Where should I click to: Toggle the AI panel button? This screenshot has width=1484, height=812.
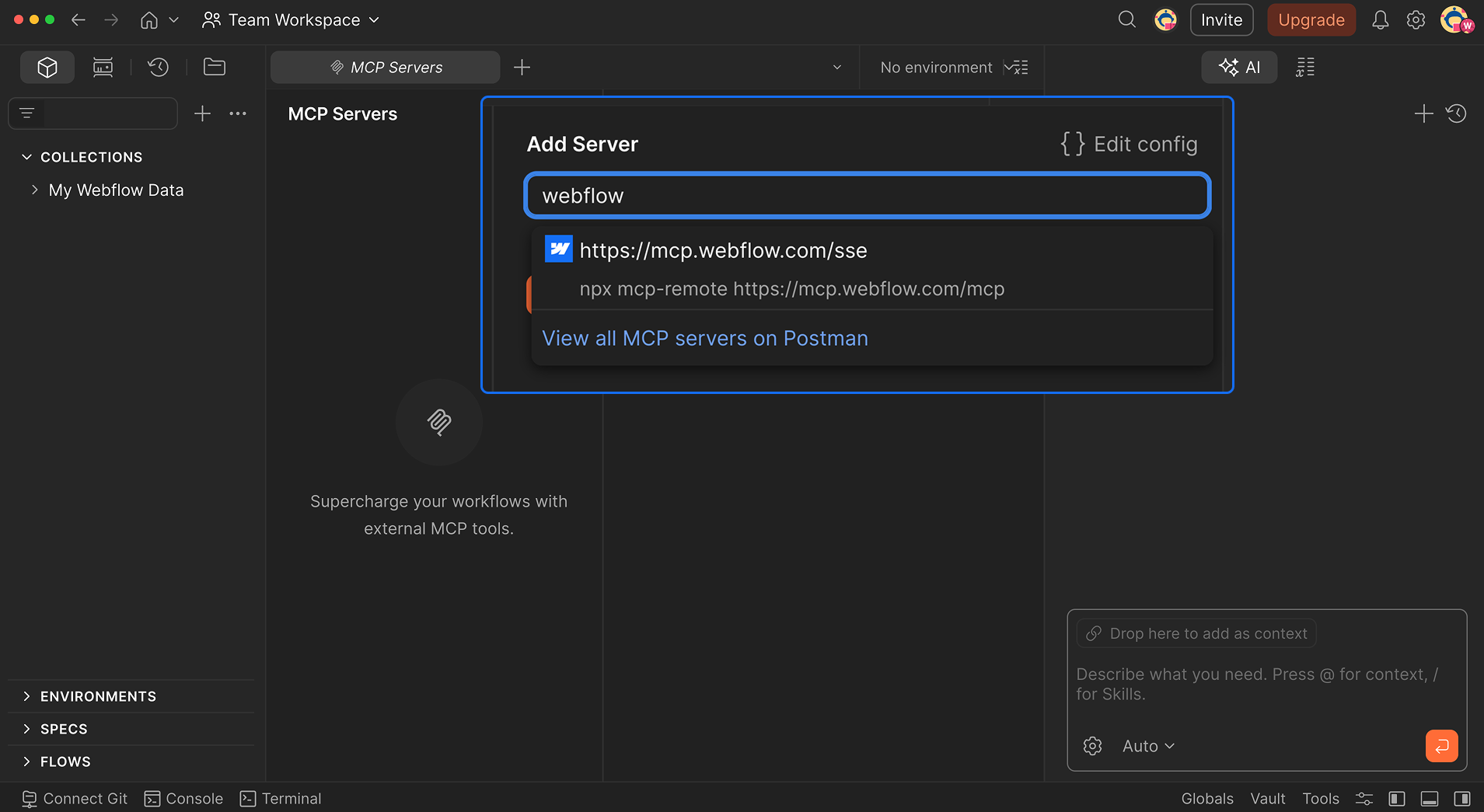point(1239,68)
